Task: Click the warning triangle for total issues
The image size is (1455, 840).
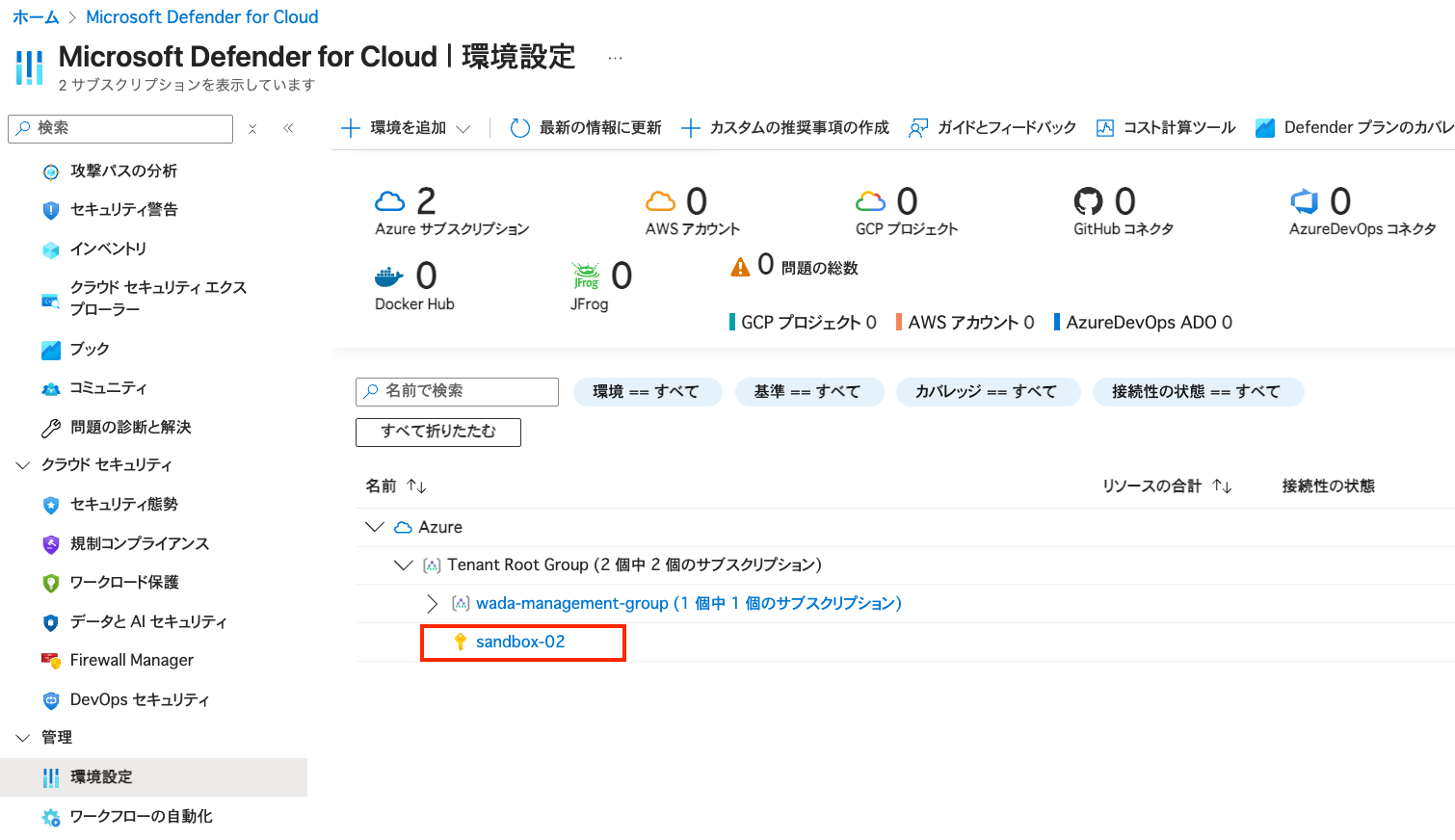Action: [x=740, y=267]
